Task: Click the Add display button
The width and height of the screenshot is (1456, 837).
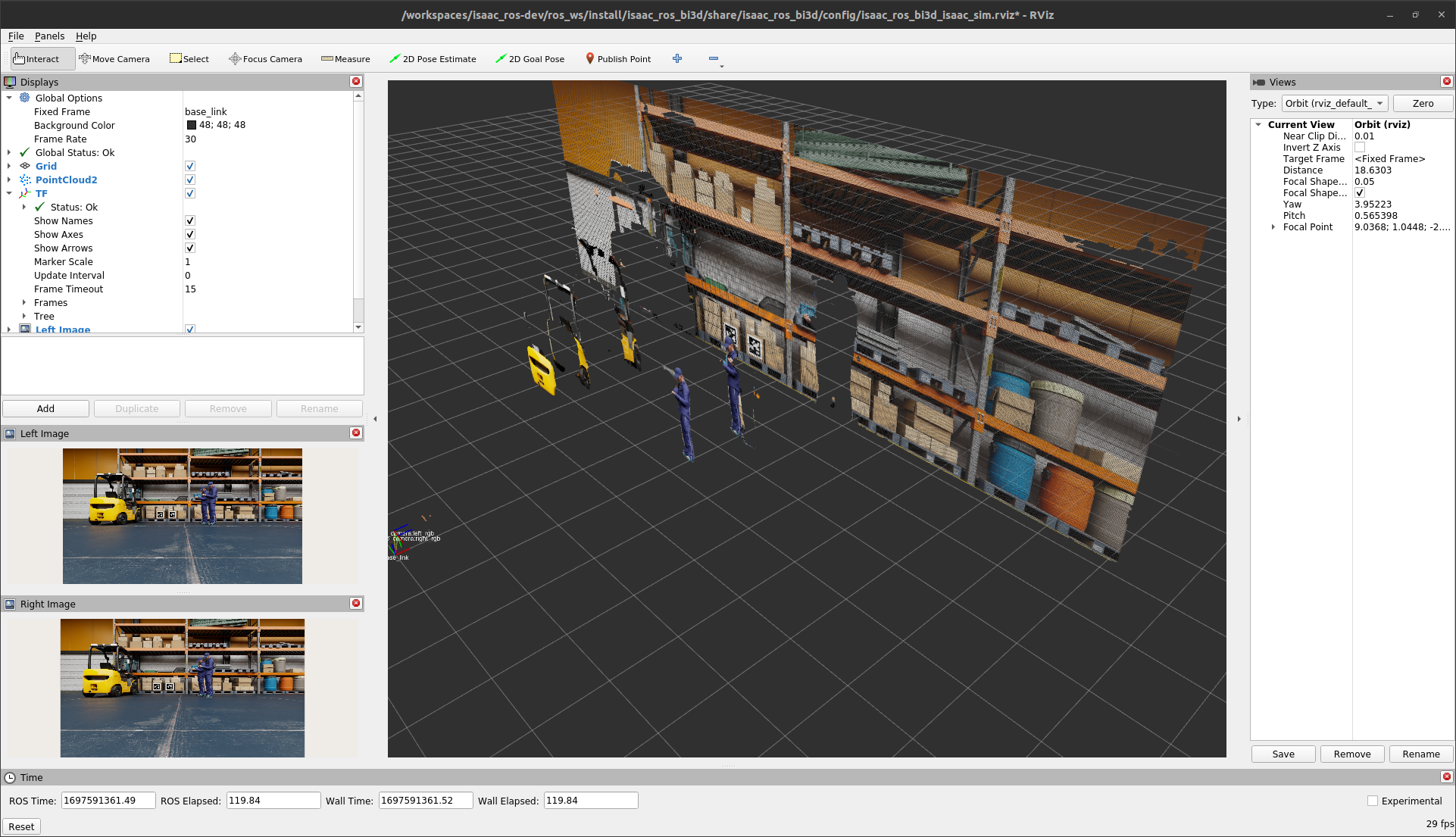Action: coord(45,408)
